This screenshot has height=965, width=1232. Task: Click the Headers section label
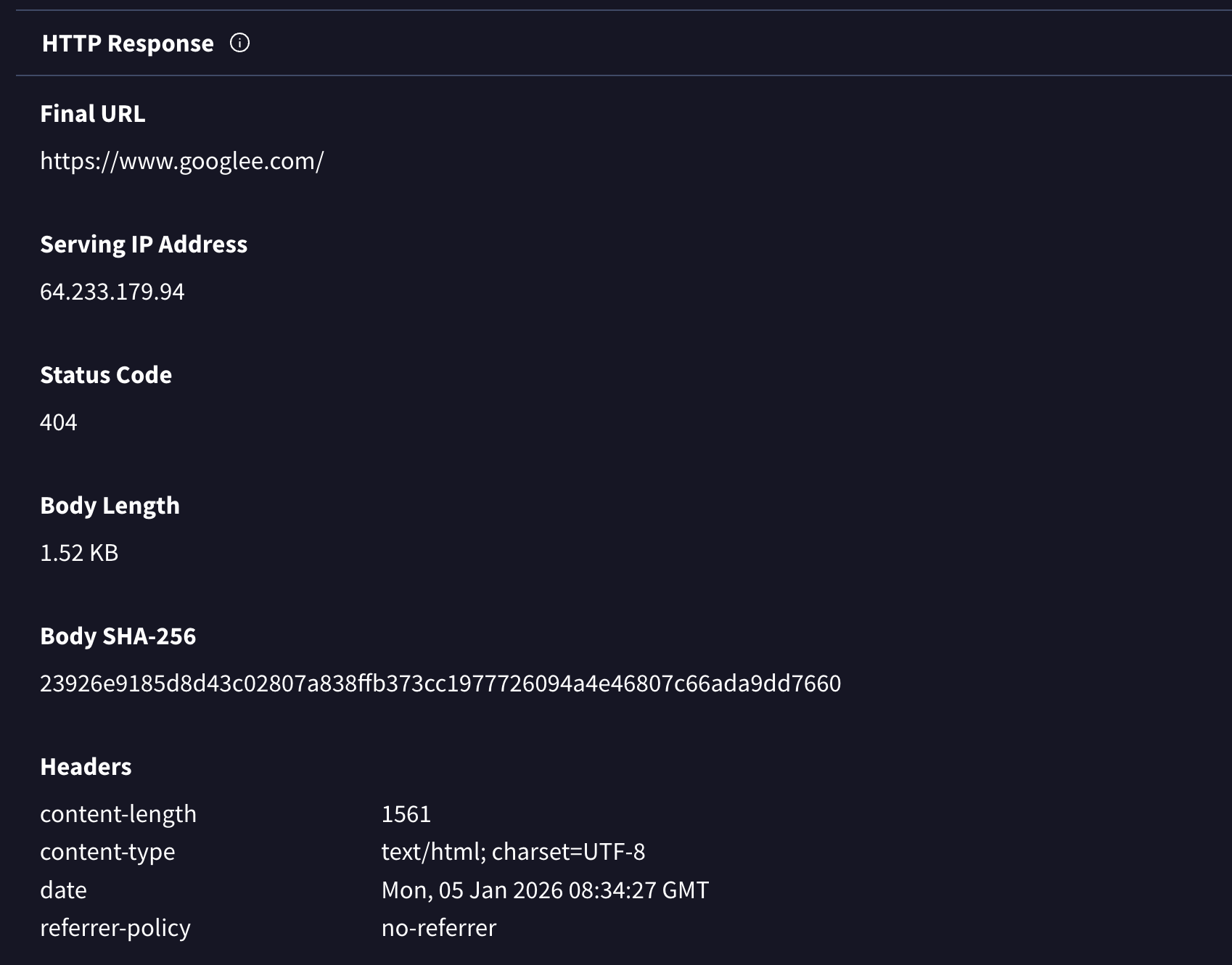coord(86,767)
